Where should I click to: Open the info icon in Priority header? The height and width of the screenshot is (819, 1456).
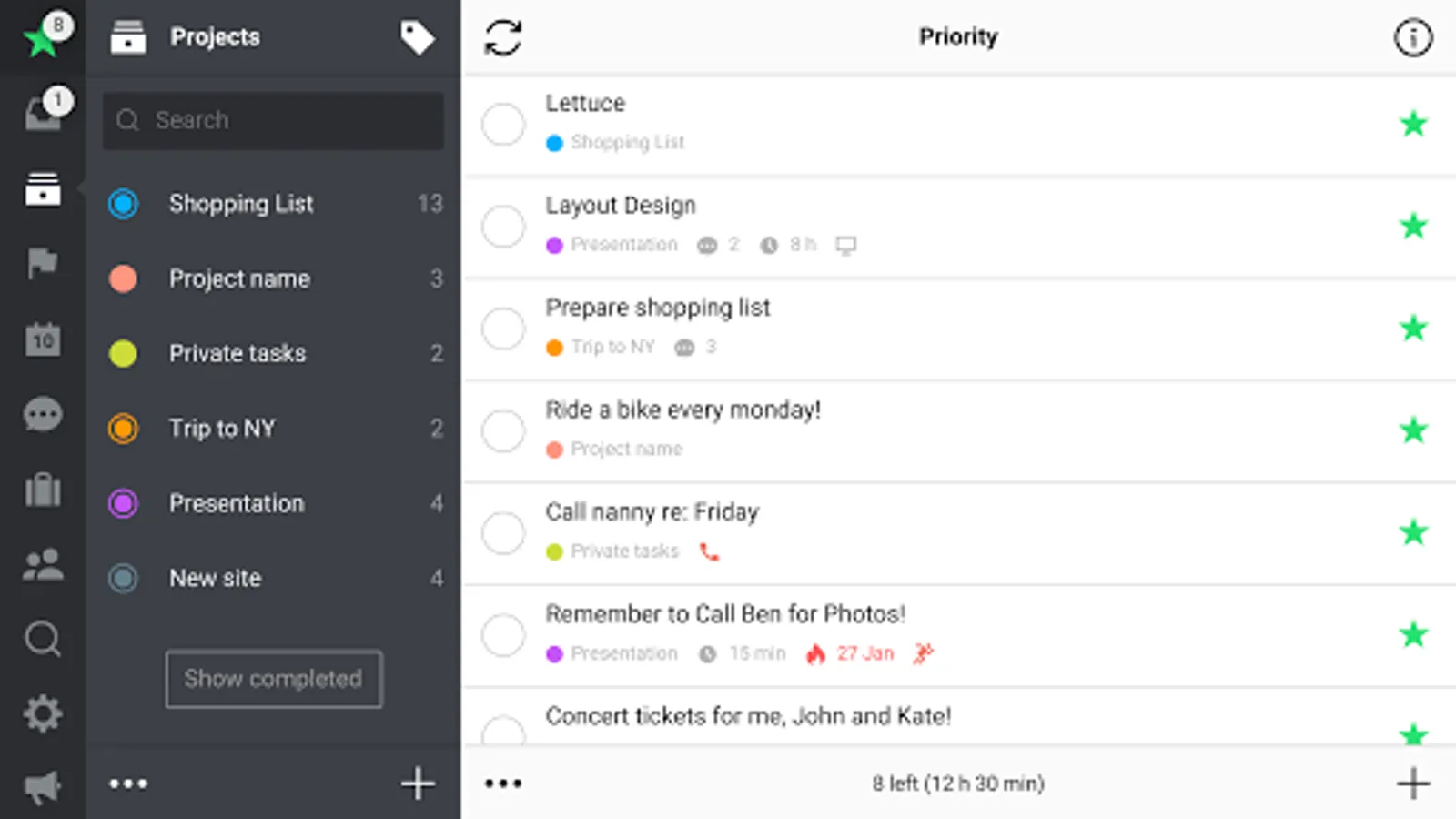[x=1412, y=38]
